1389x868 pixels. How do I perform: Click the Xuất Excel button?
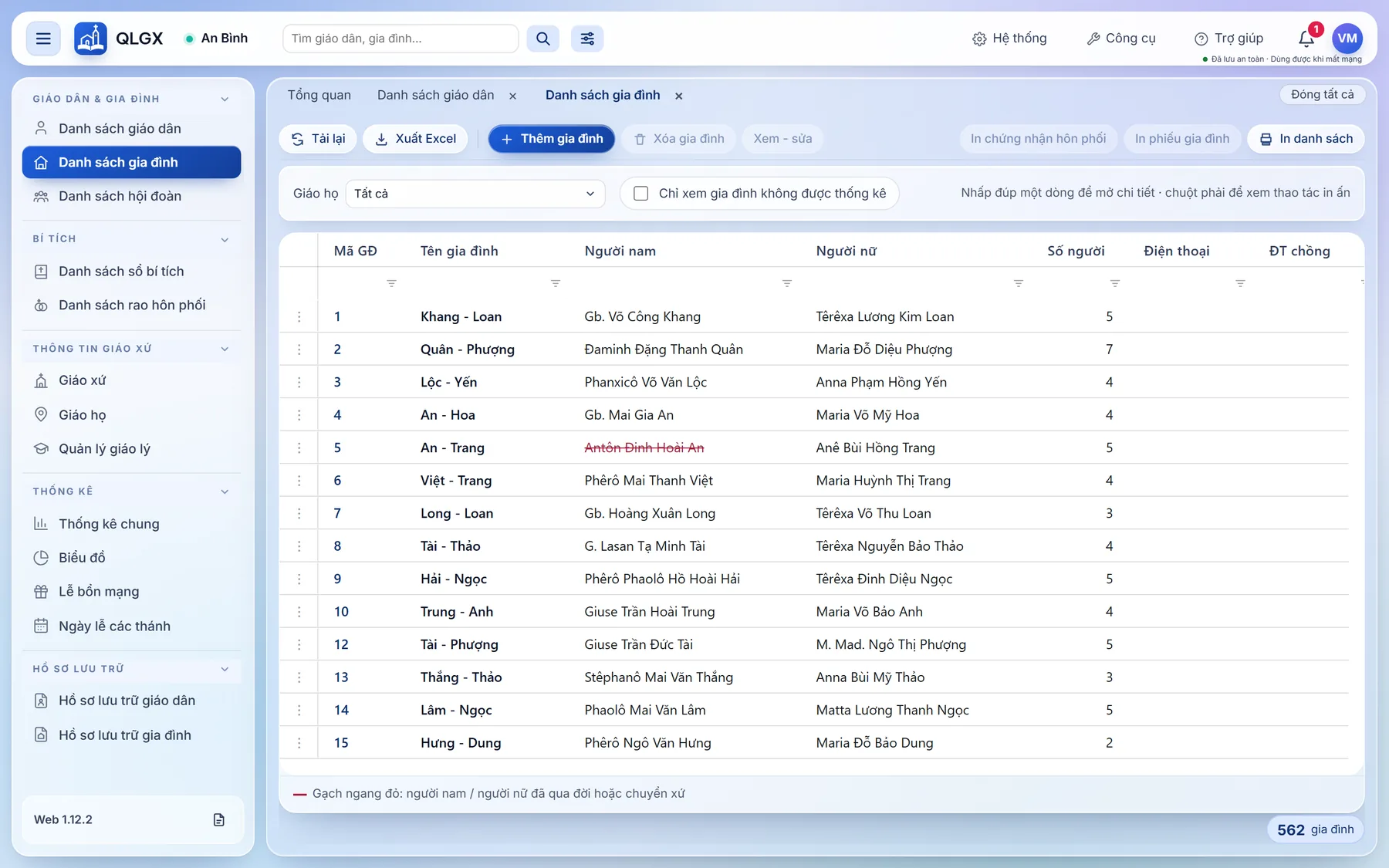(415, 139)
